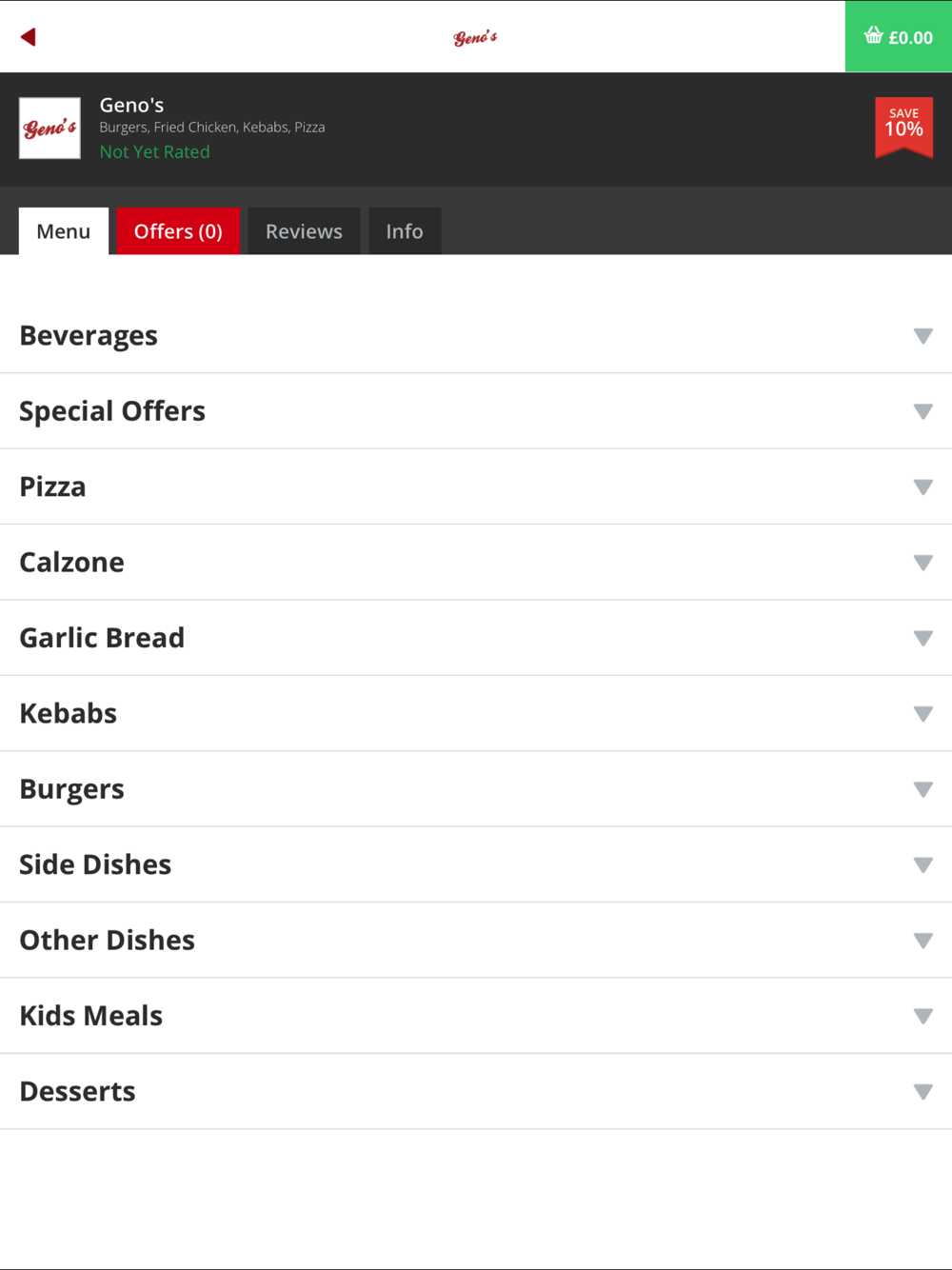Tap the Not Yet Rated link
Screen dimensions: 952x1270
155,151
